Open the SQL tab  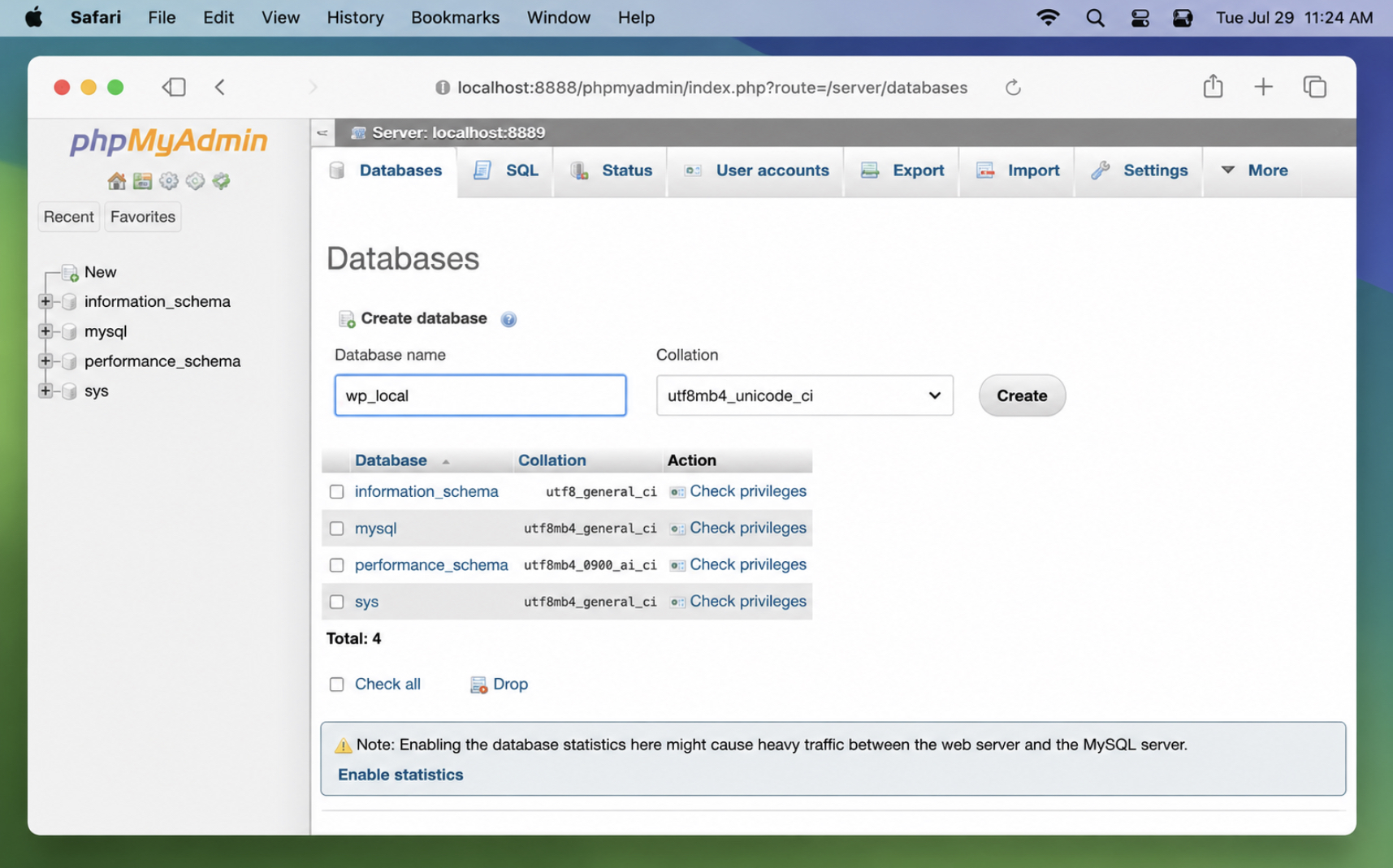pos(505,171)
